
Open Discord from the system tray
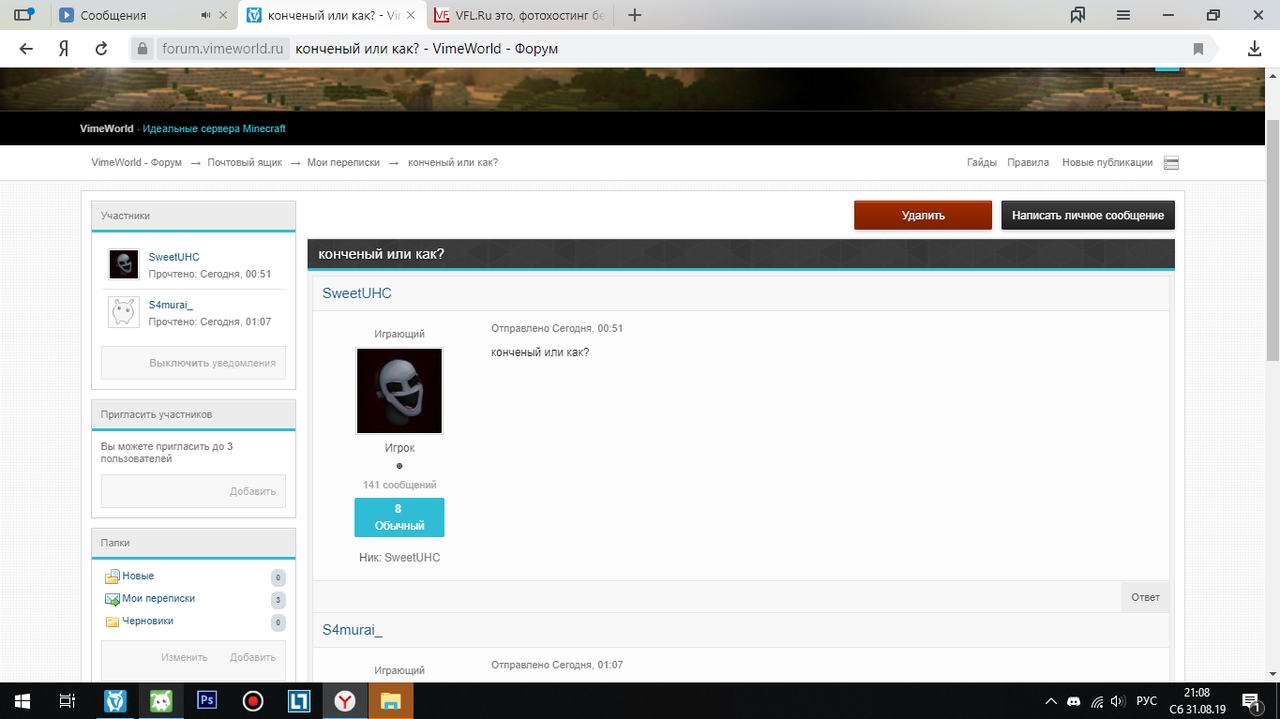click(1074, 701)
